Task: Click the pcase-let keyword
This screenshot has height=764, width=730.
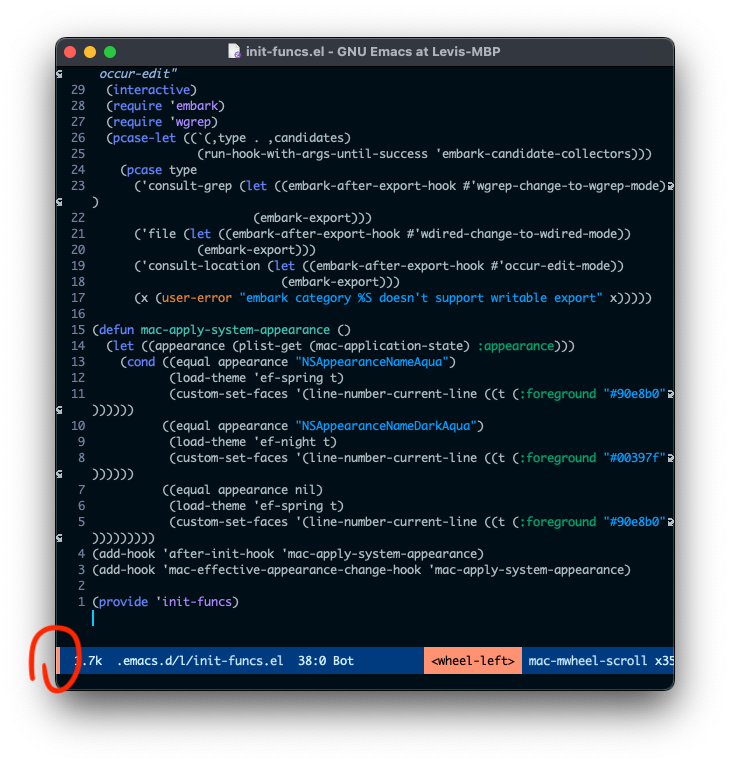Action: (x=144, y=138)
